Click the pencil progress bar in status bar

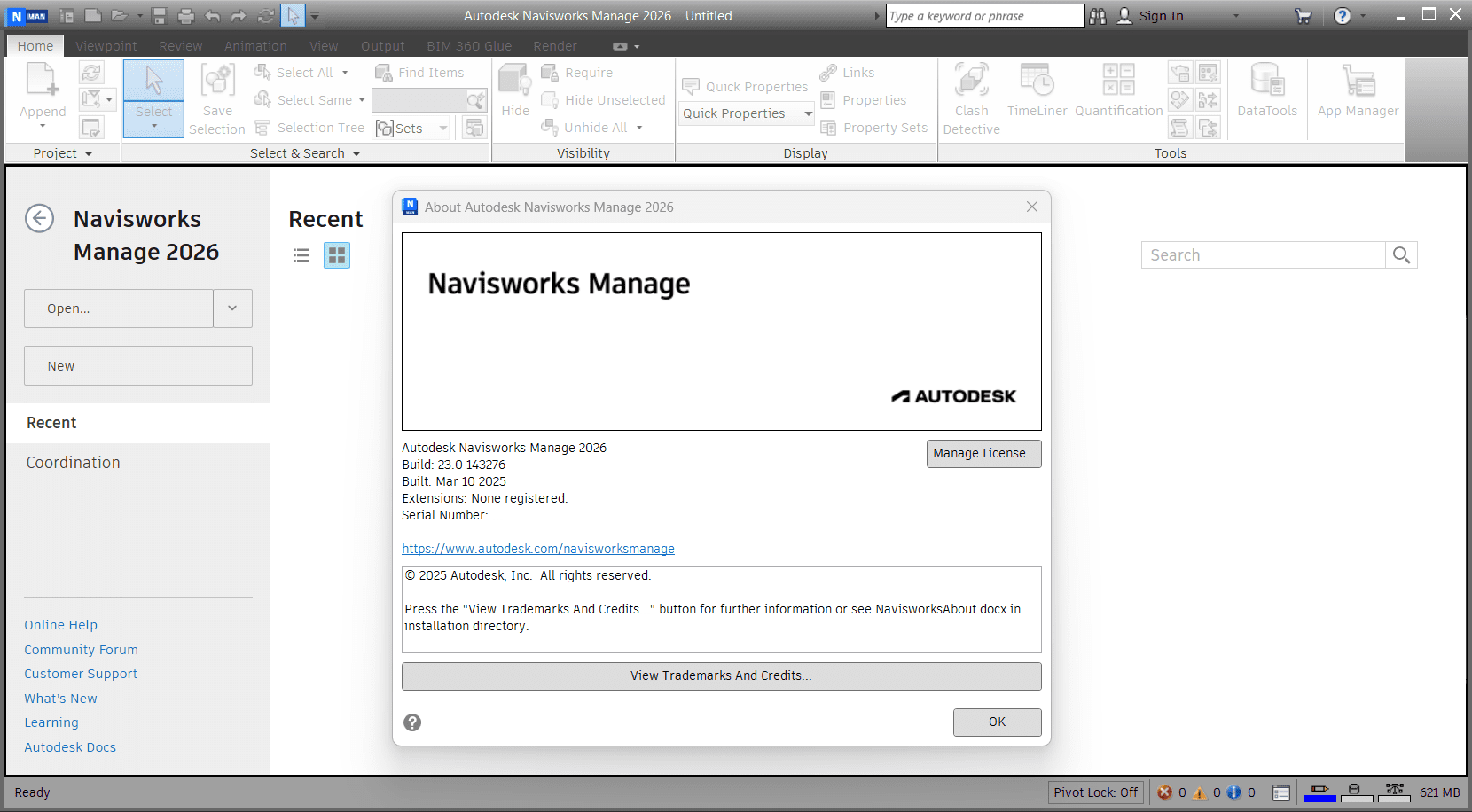click(1319, 792)
